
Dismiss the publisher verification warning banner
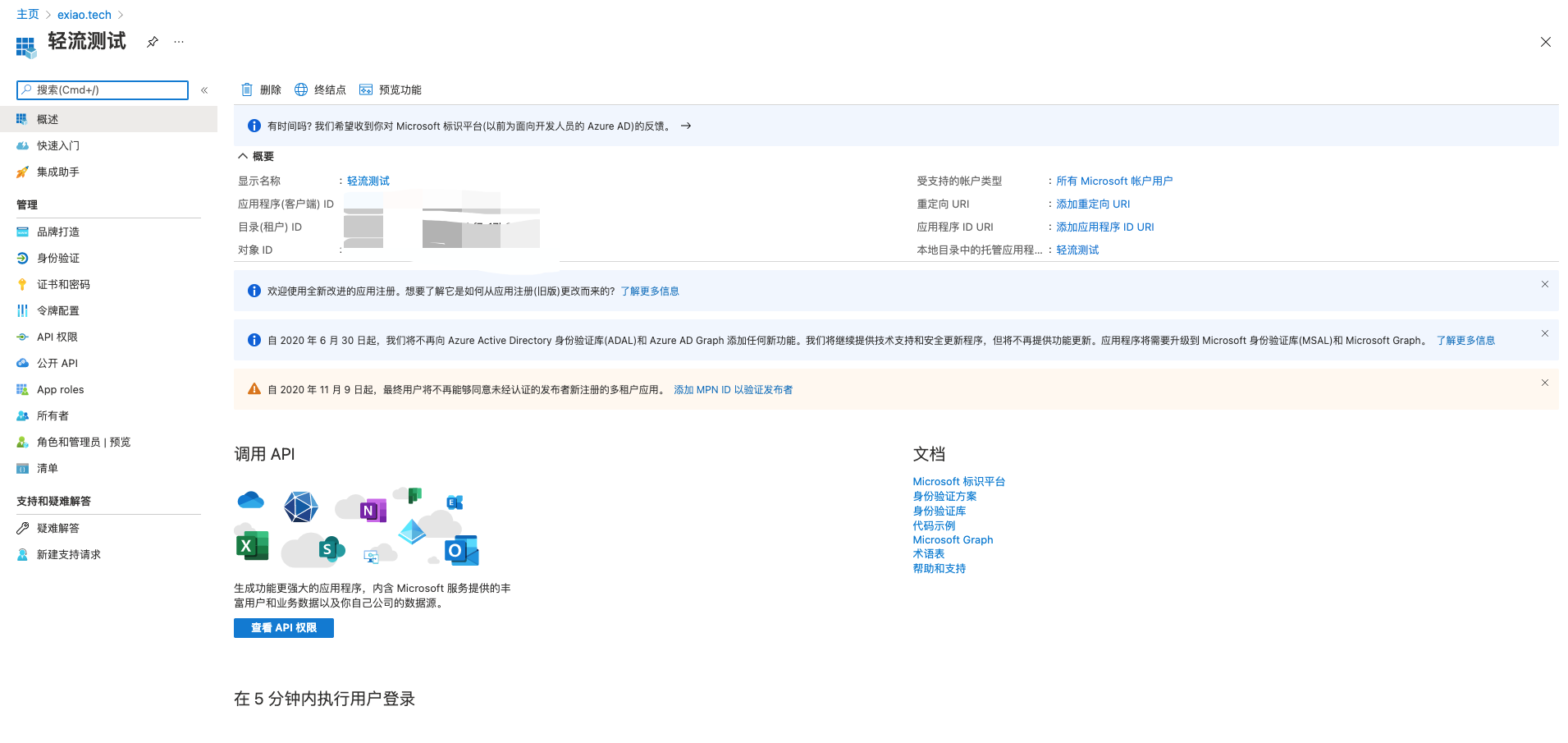coord(1545,383)
